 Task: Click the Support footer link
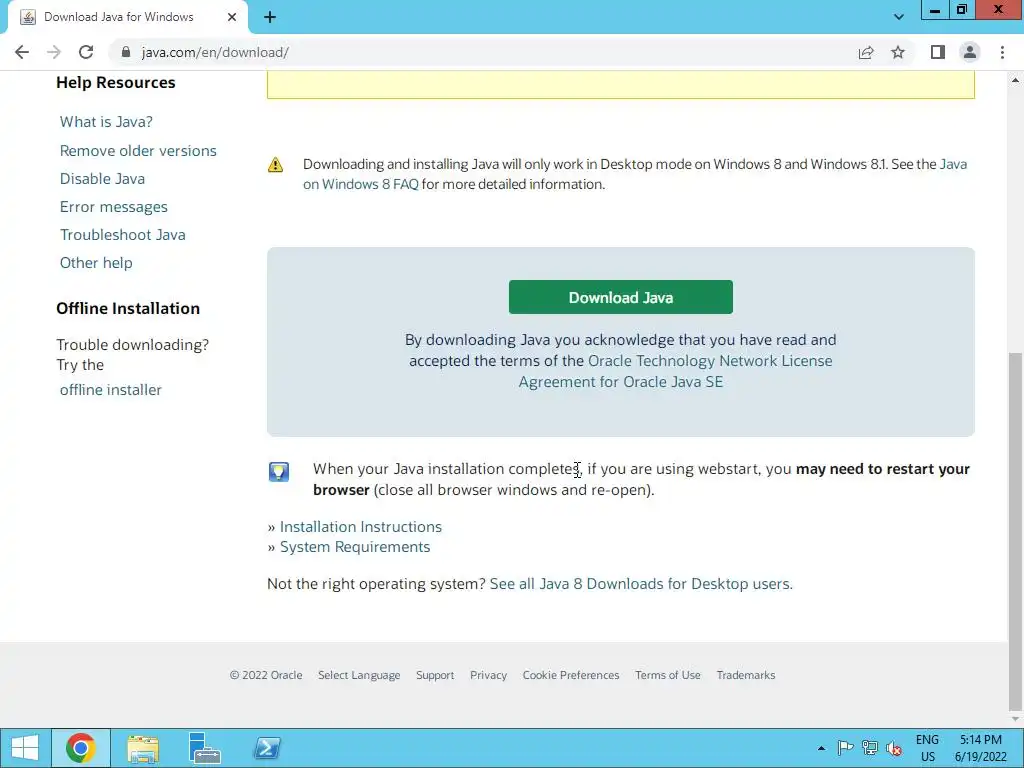(435, 675)
